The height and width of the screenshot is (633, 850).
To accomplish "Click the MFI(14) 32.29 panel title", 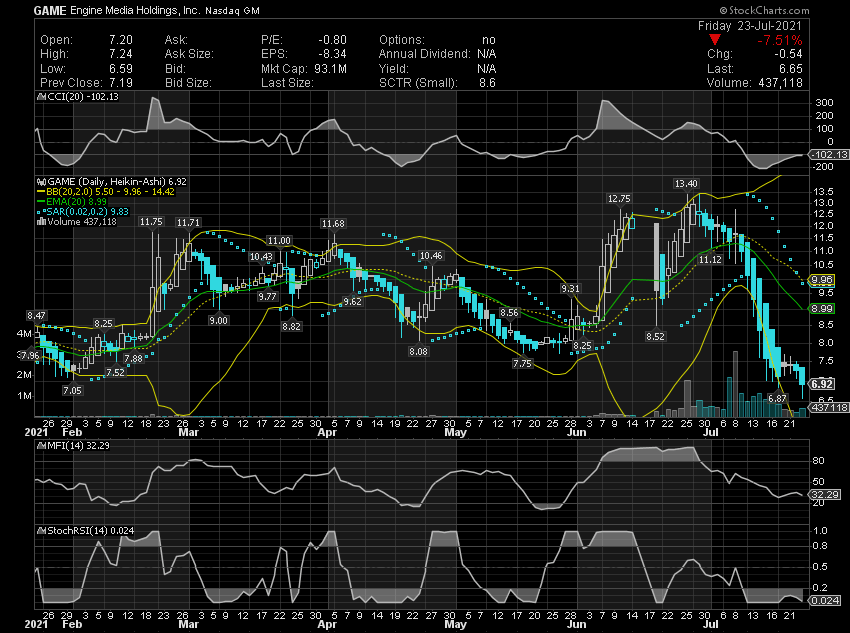I will [79, 445].
